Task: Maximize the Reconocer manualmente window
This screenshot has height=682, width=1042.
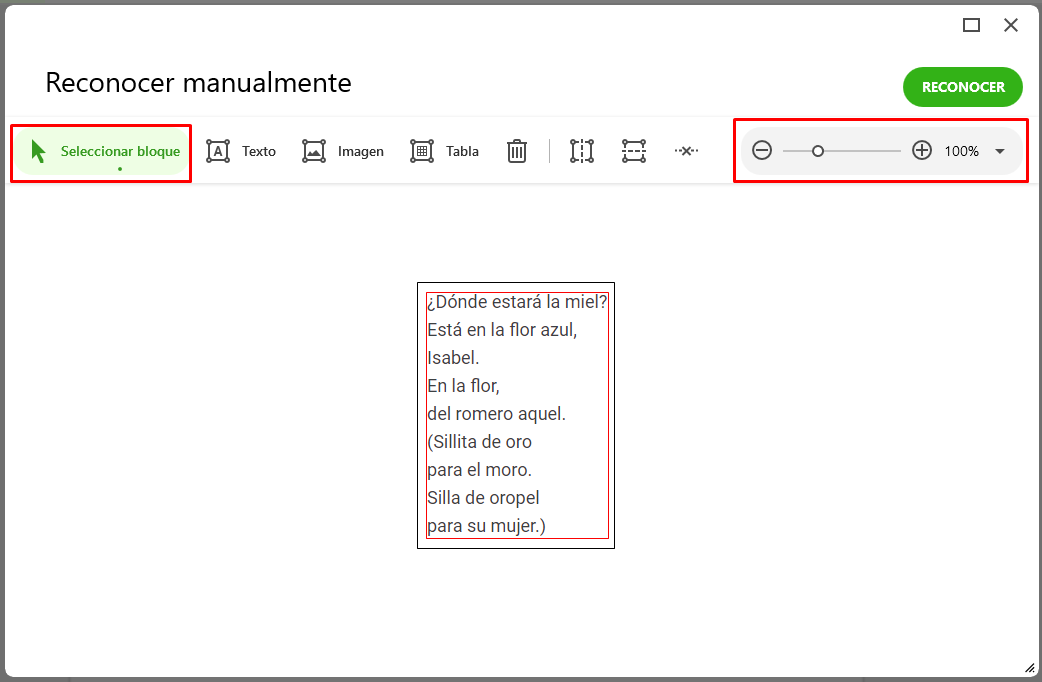Action: tap(972, 25)
